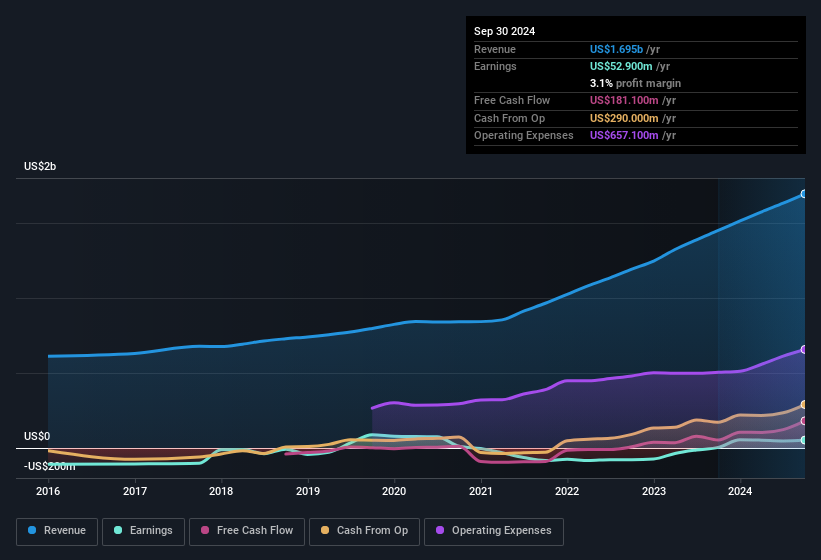The height and width of the screenshot is (560, 821).
Task: Click the Cash From Op label in tooltip
Action: coord(509,118)
